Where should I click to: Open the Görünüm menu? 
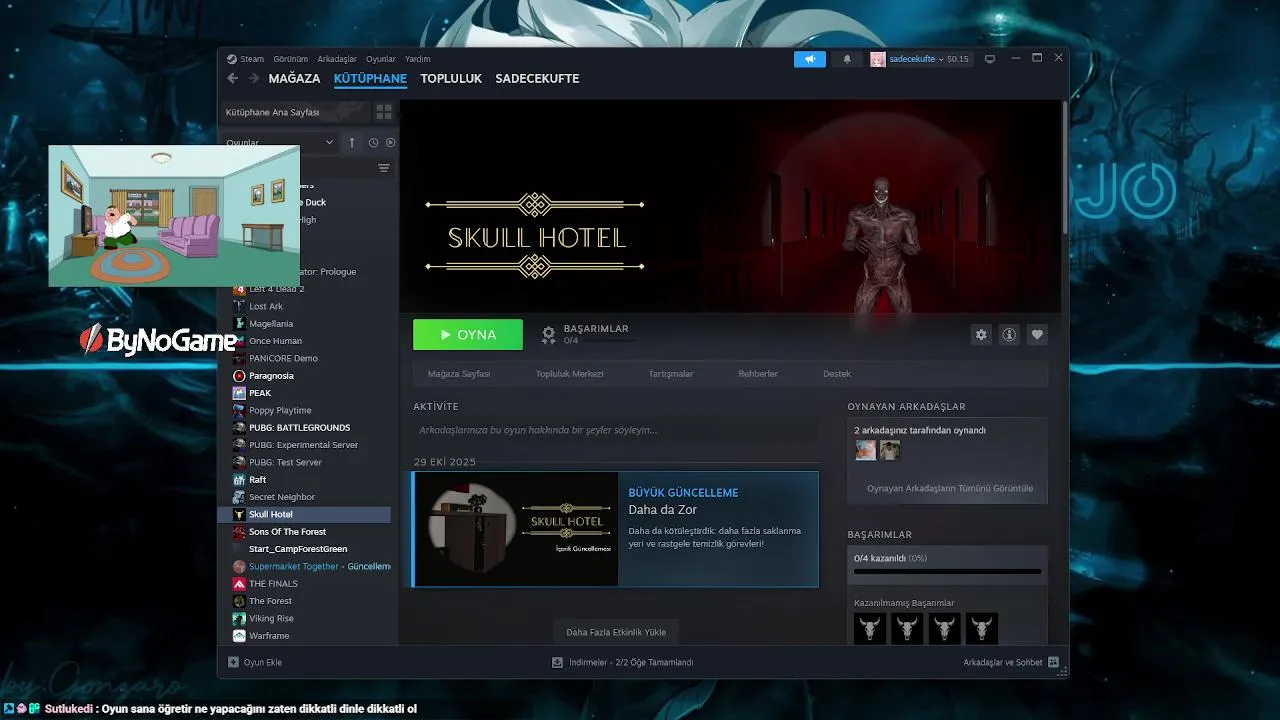pyautogui.click(x=291, y=59)
